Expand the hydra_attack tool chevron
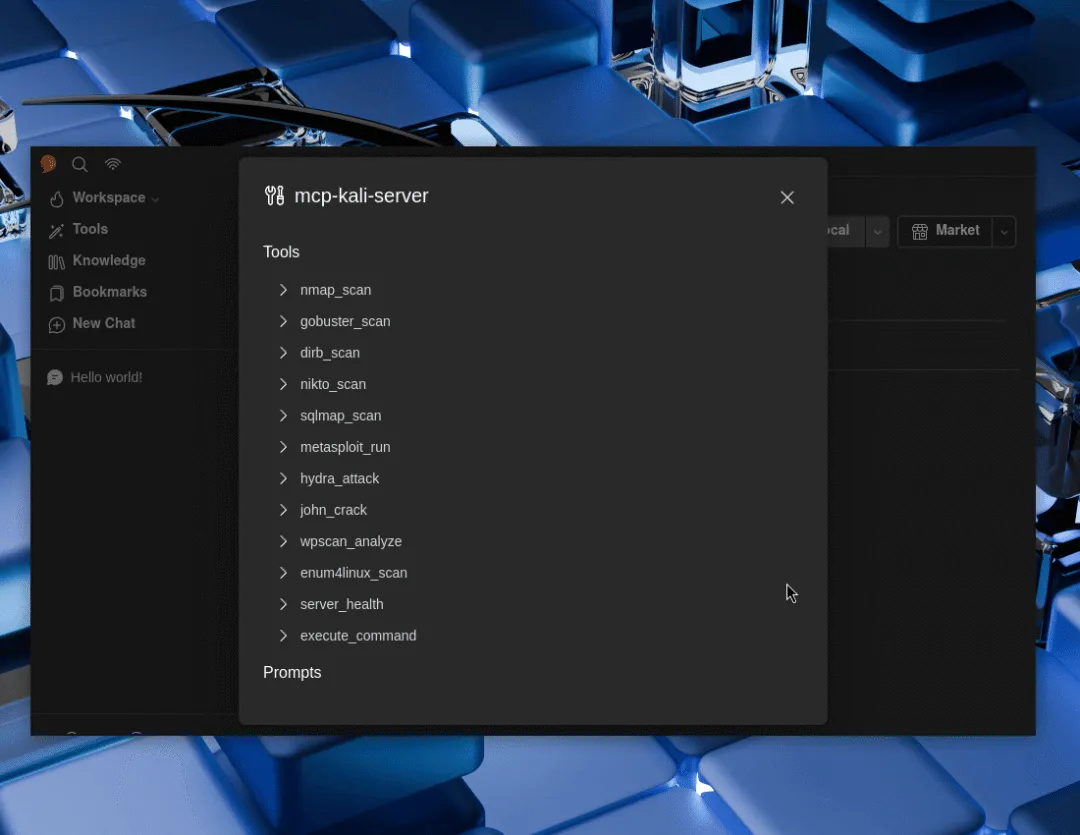The height and width of the screenshot is (835, 1080). (x=283, y=478)
